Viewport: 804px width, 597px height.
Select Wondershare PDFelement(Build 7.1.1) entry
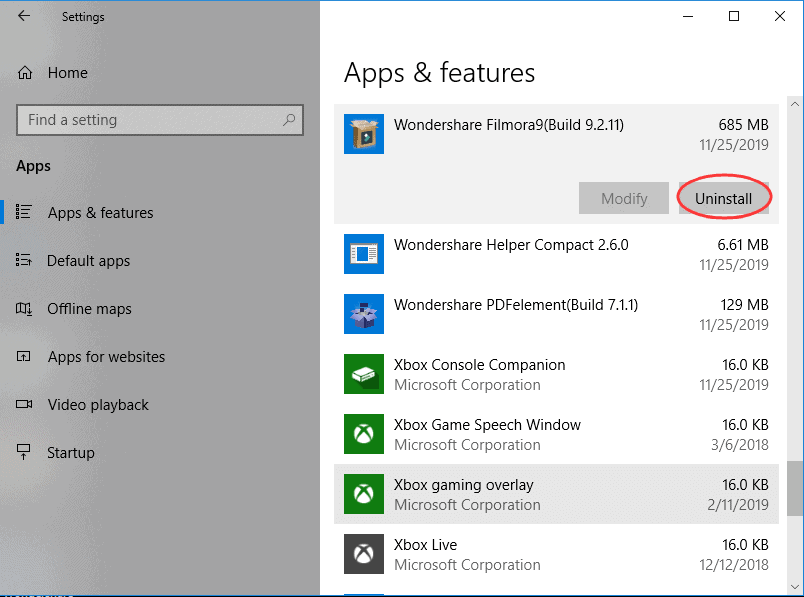tap(556, 314)
